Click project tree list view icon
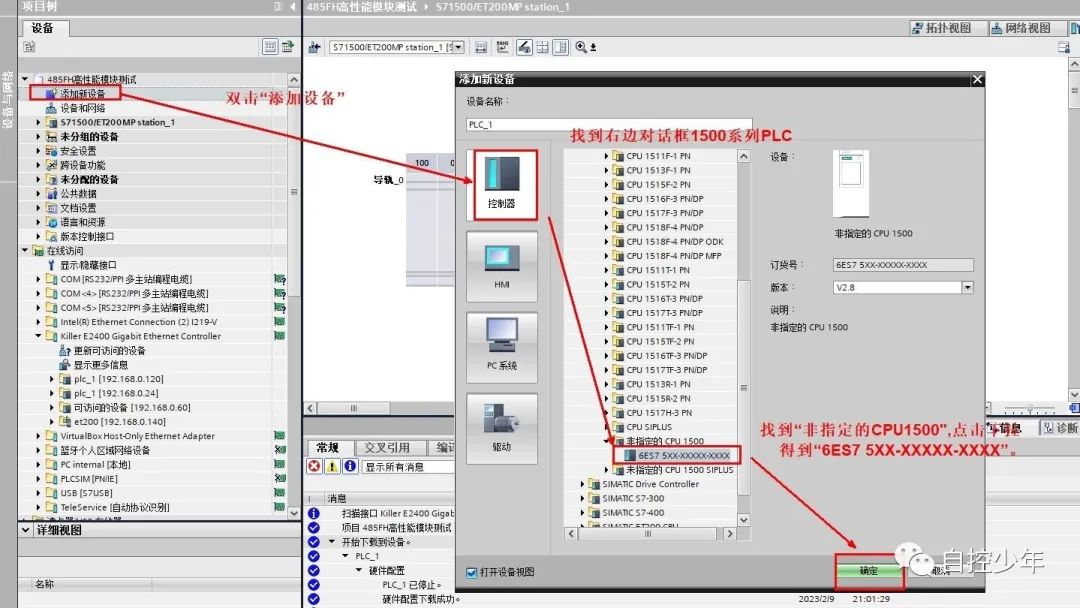The height and width of the screenshot is (608, 1080). [270, 47]
